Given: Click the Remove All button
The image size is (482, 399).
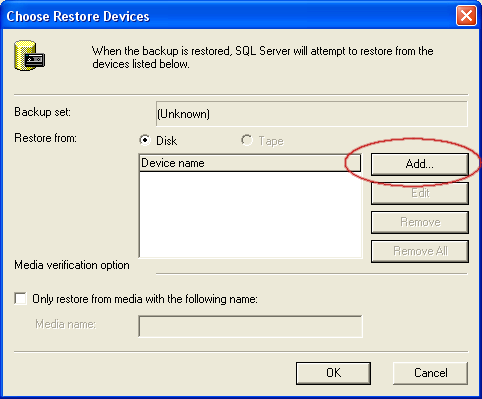Looking at the screenshot, I should [x=420, y=251].
